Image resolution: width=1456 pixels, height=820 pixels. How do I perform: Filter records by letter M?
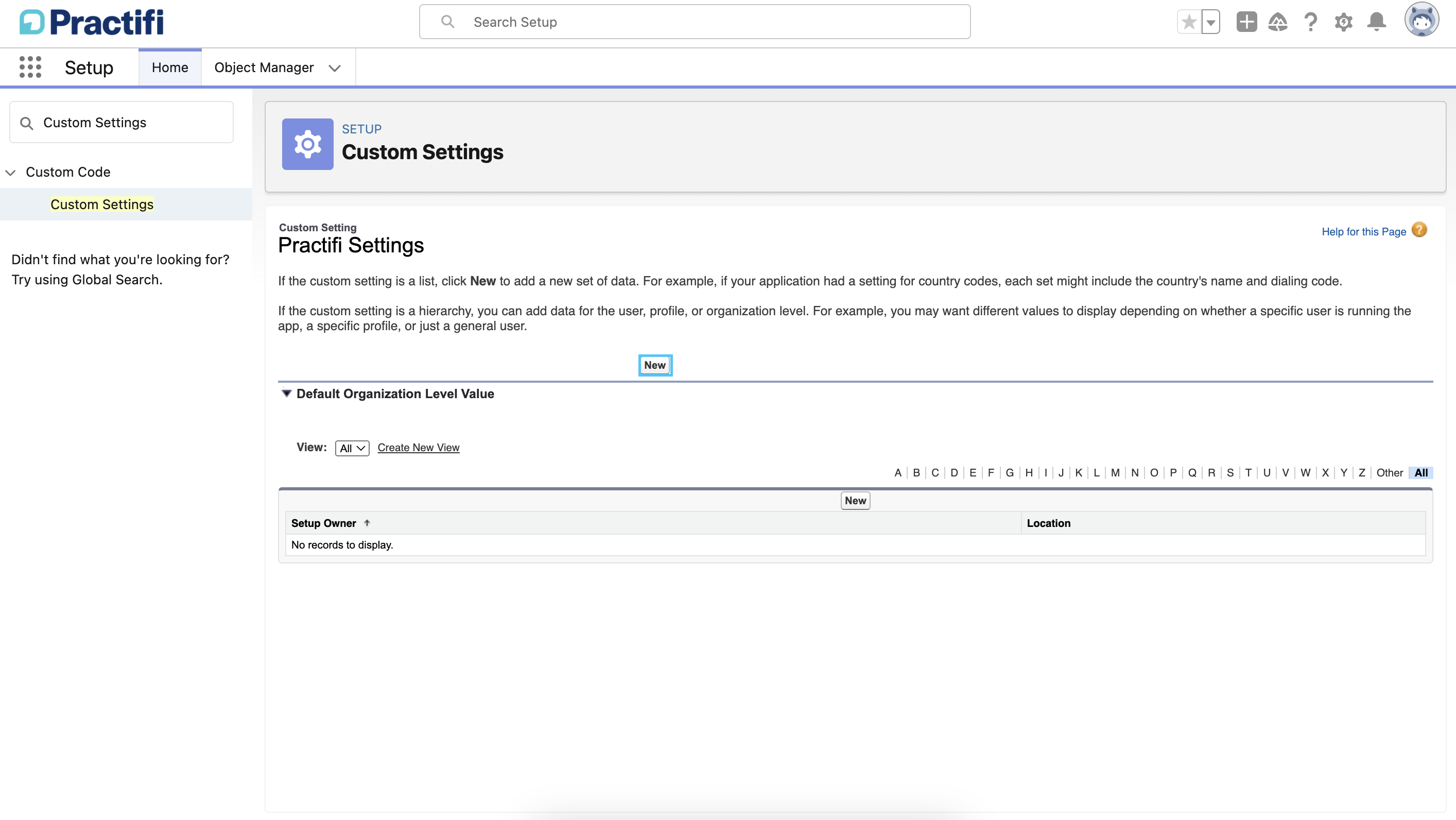[1115, 473]
